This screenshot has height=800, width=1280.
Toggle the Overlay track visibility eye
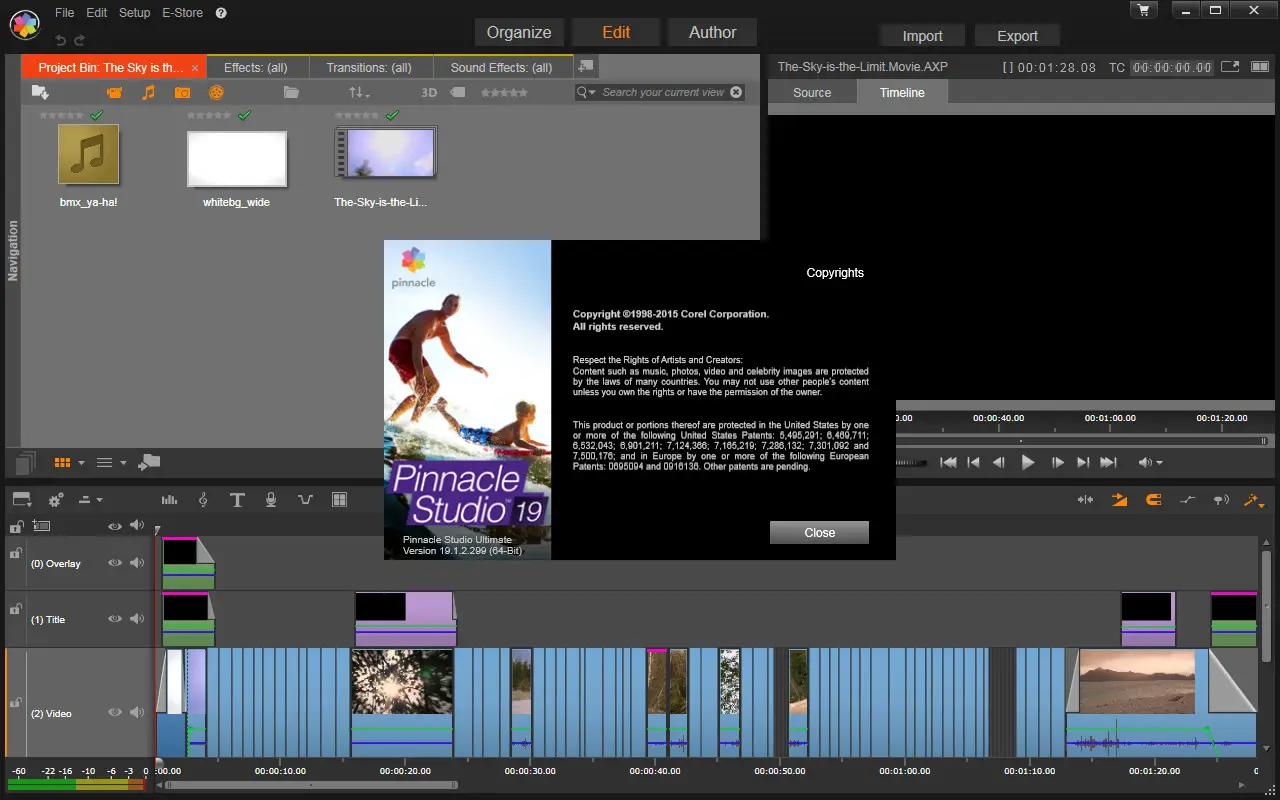coord(115,563)
